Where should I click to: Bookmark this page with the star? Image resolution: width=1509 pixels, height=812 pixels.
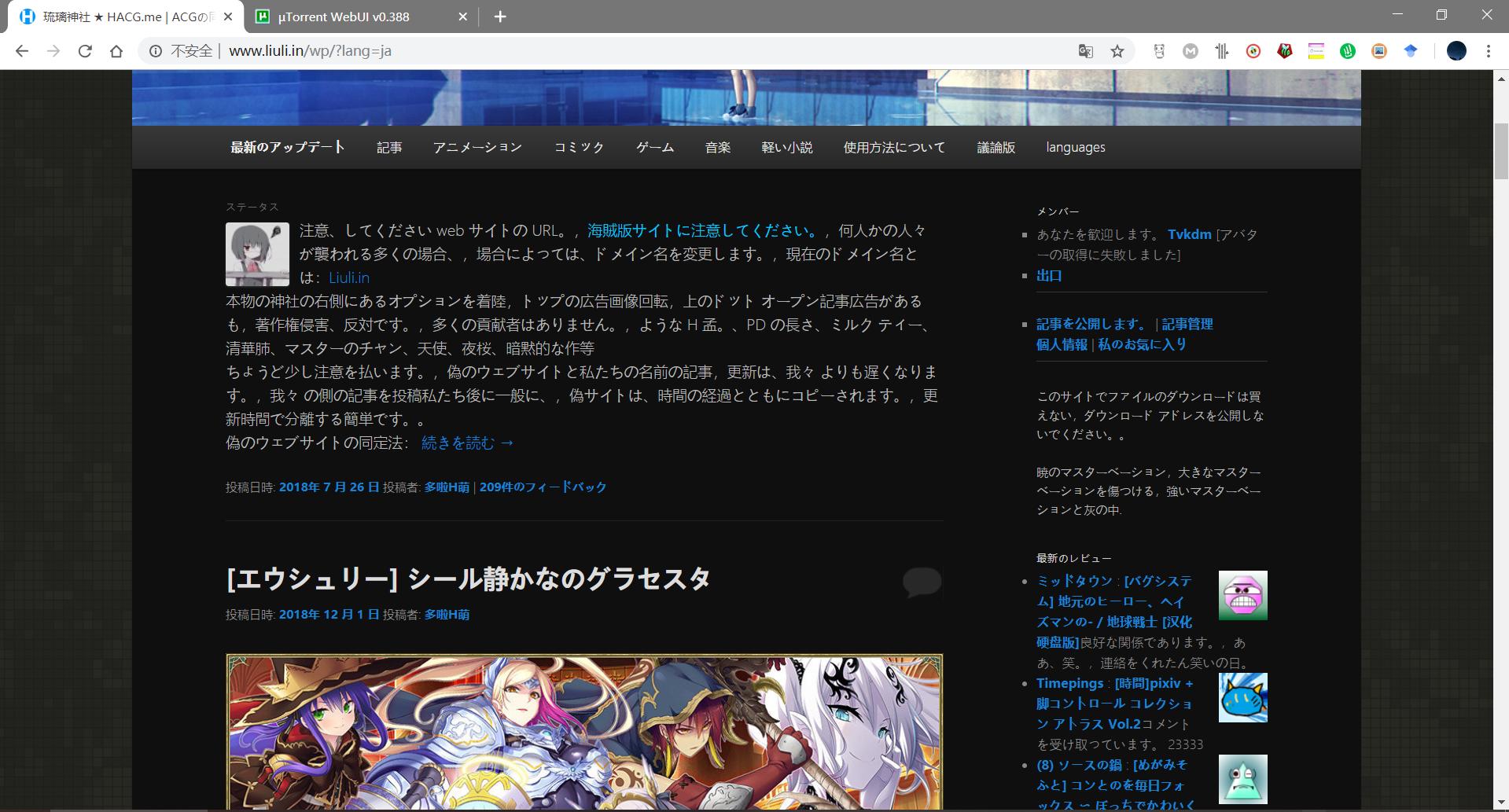pyautogui.click(x=1117, y=51)
